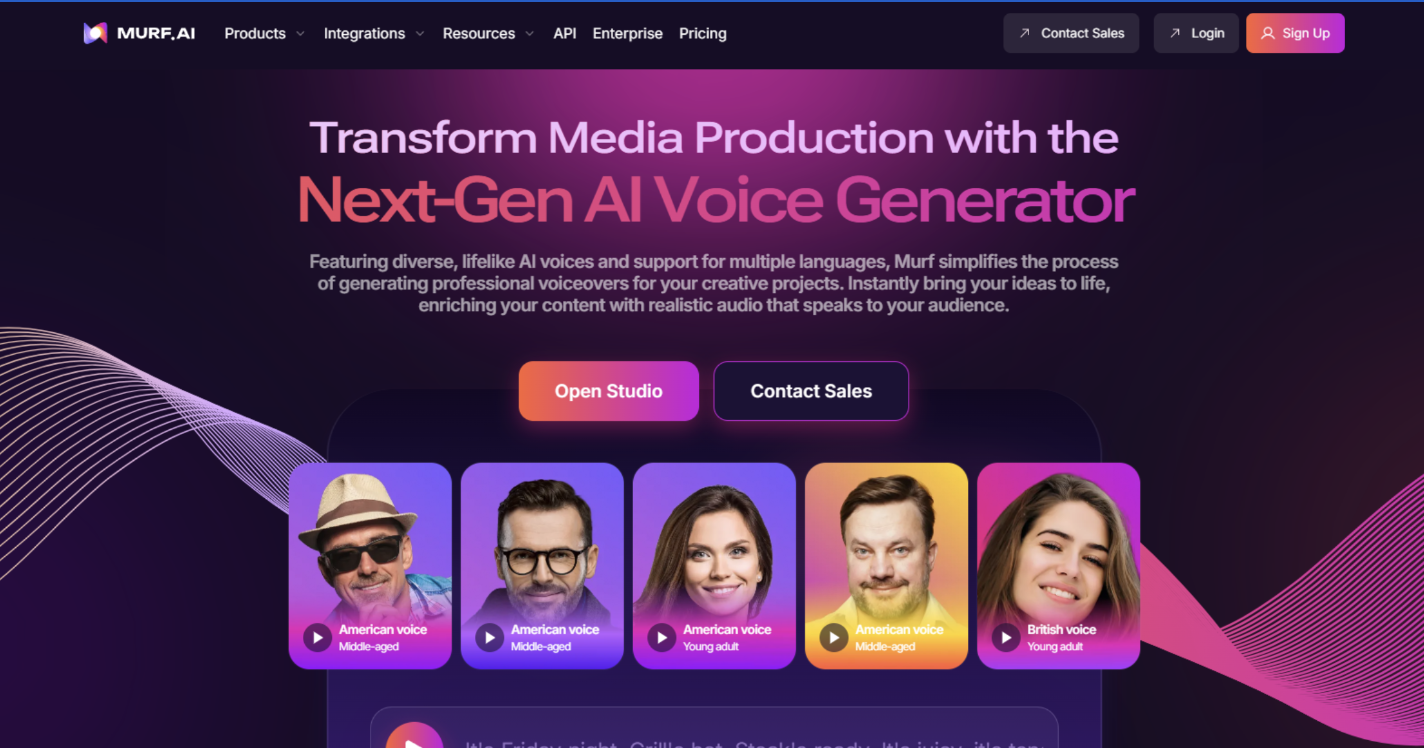Image resolution: width=1424 pixels, height=748 pixels.
Task: Click the hero Contact Sales button
Action: (x=811, y=391)
